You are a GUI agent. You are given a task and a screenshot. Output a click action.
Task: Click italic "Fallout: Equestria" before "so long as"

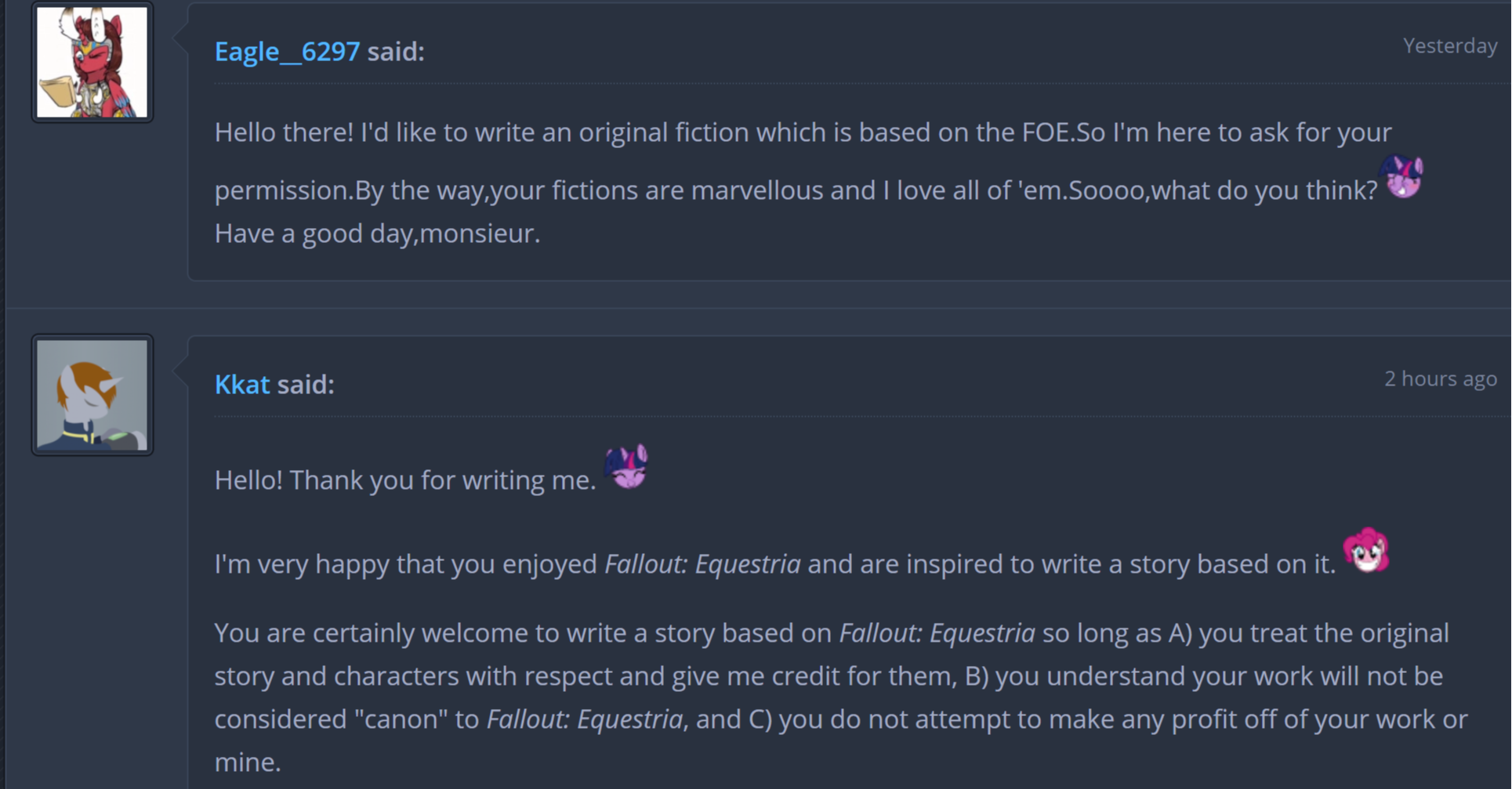coord(937,633)
